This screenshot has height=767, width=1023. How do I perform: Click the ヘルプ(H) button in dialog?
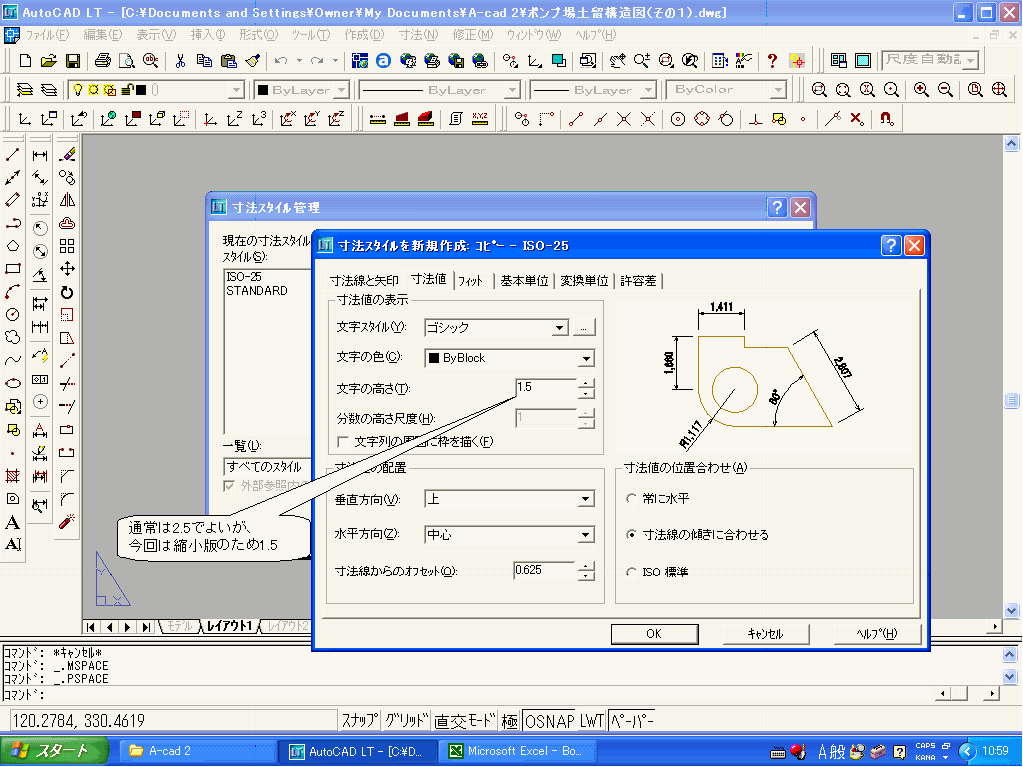877,634
